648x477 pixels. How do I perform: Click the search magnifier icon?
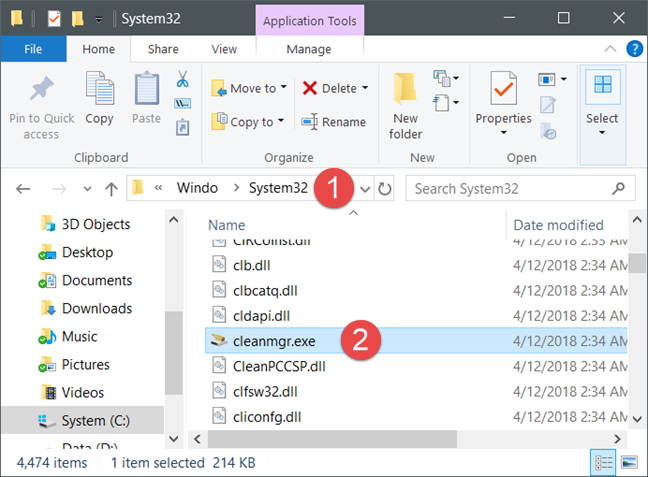pyautogui.click(x=619, y=188)
